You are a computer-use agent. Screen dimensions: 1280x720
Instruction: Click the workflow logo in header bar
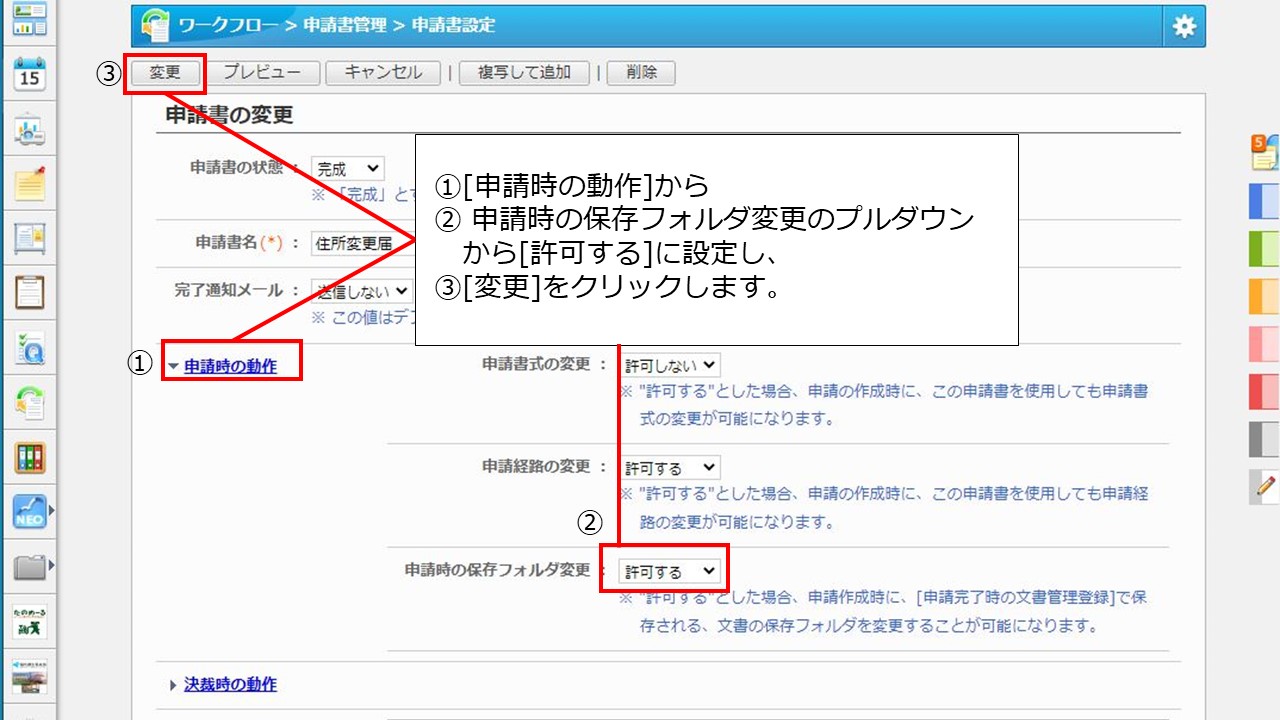[155, 26]
